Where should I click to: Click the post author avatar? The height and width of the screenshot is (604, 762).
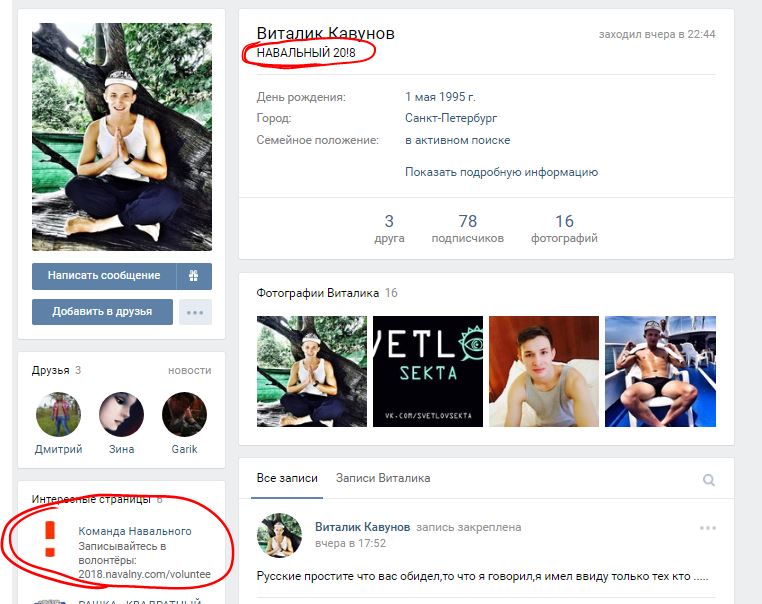coord(279,535)
